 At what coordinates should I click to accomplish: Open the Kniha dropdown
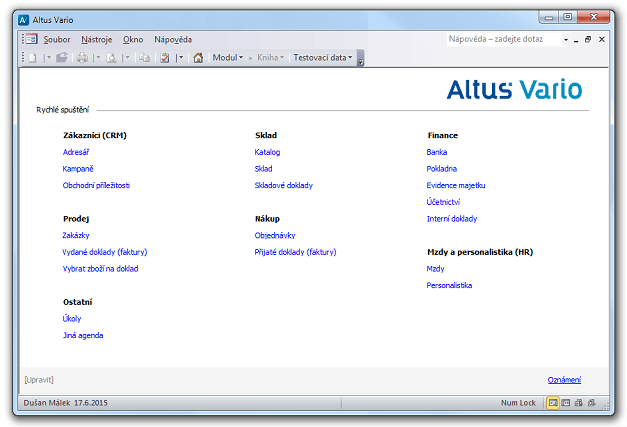click(270, 58)
